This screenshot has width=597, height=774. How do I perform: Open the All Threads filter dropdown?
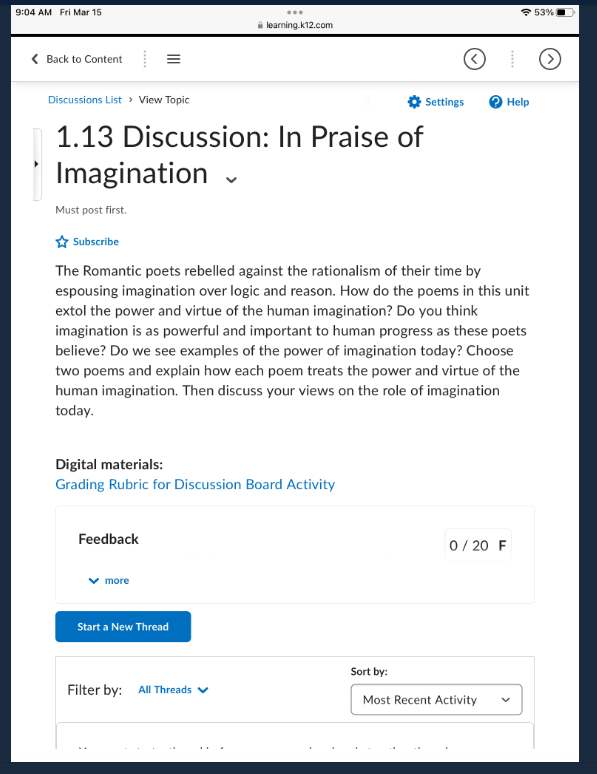point(173,690)
